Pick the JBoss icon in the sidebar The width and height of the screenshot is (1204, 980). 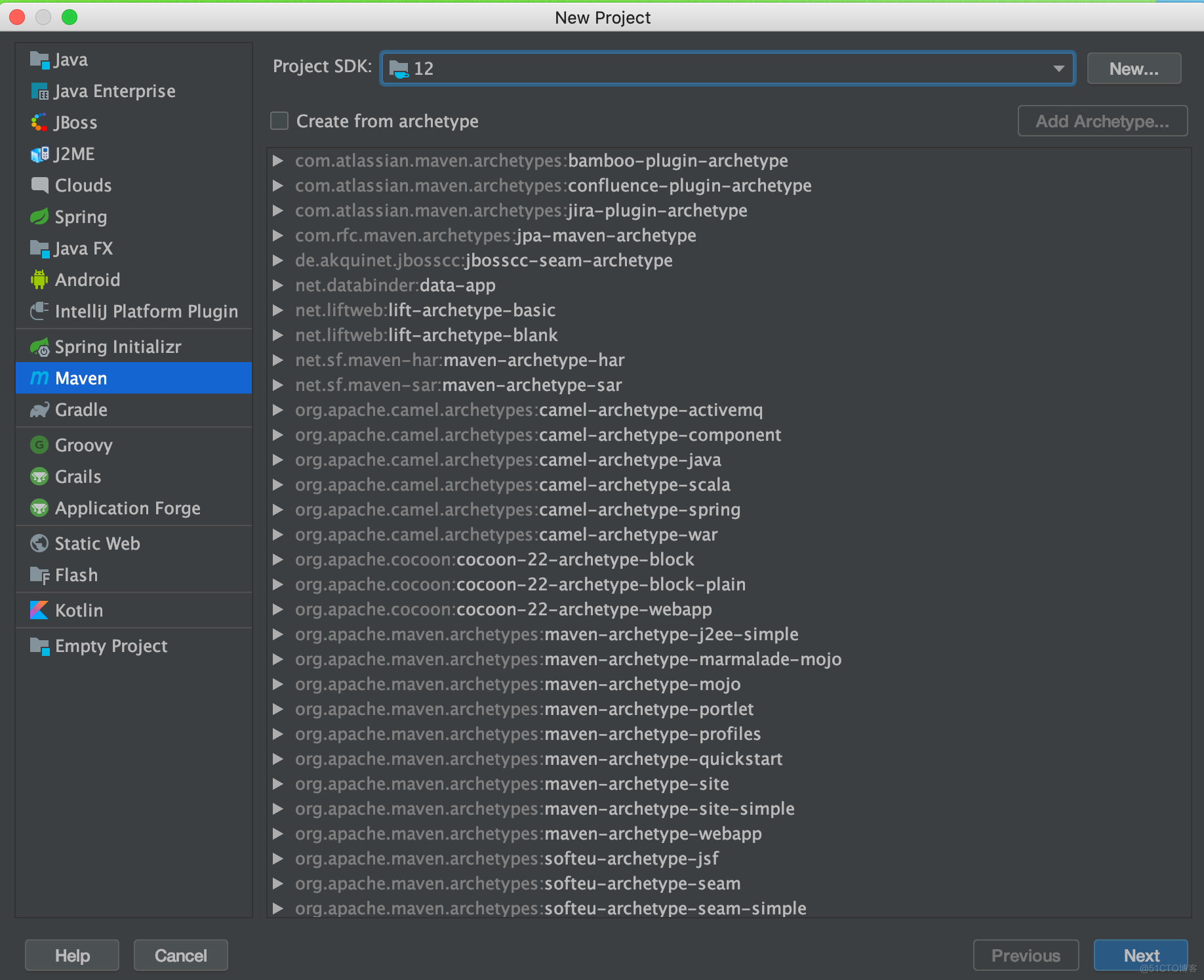[x=39, y=123]
